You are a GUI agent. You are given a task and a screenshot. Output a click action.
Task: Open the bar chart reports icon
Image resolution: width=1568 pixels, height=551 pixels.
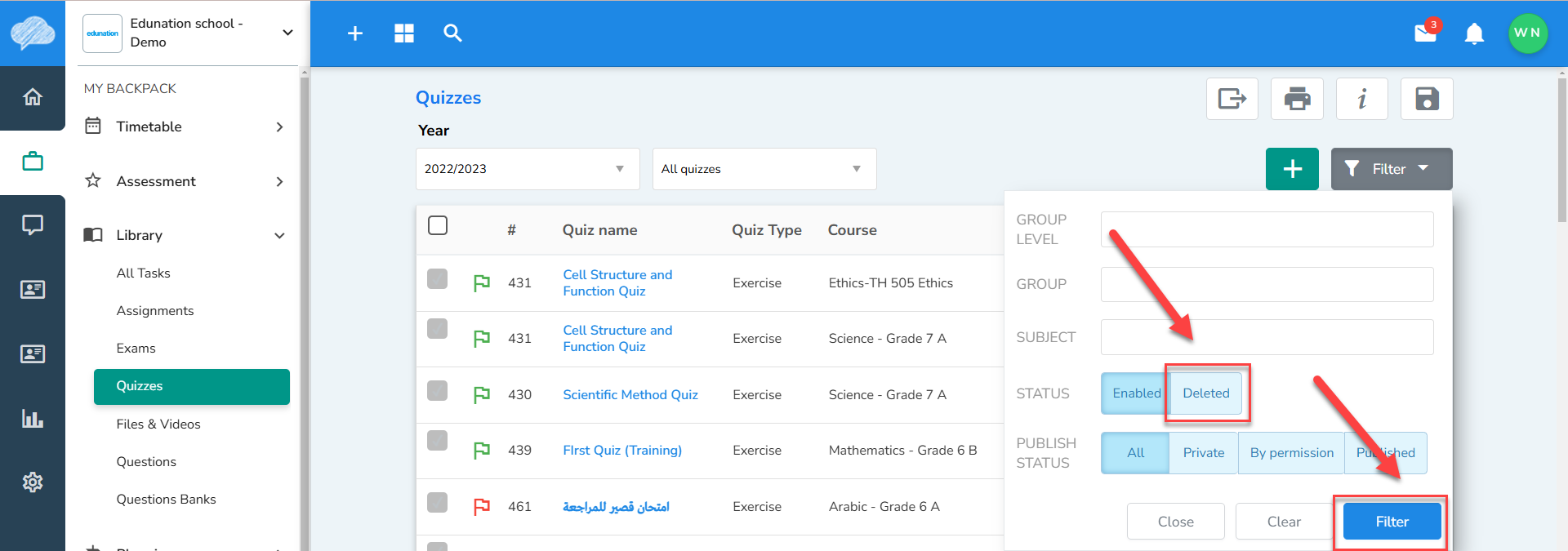point(33,419)
